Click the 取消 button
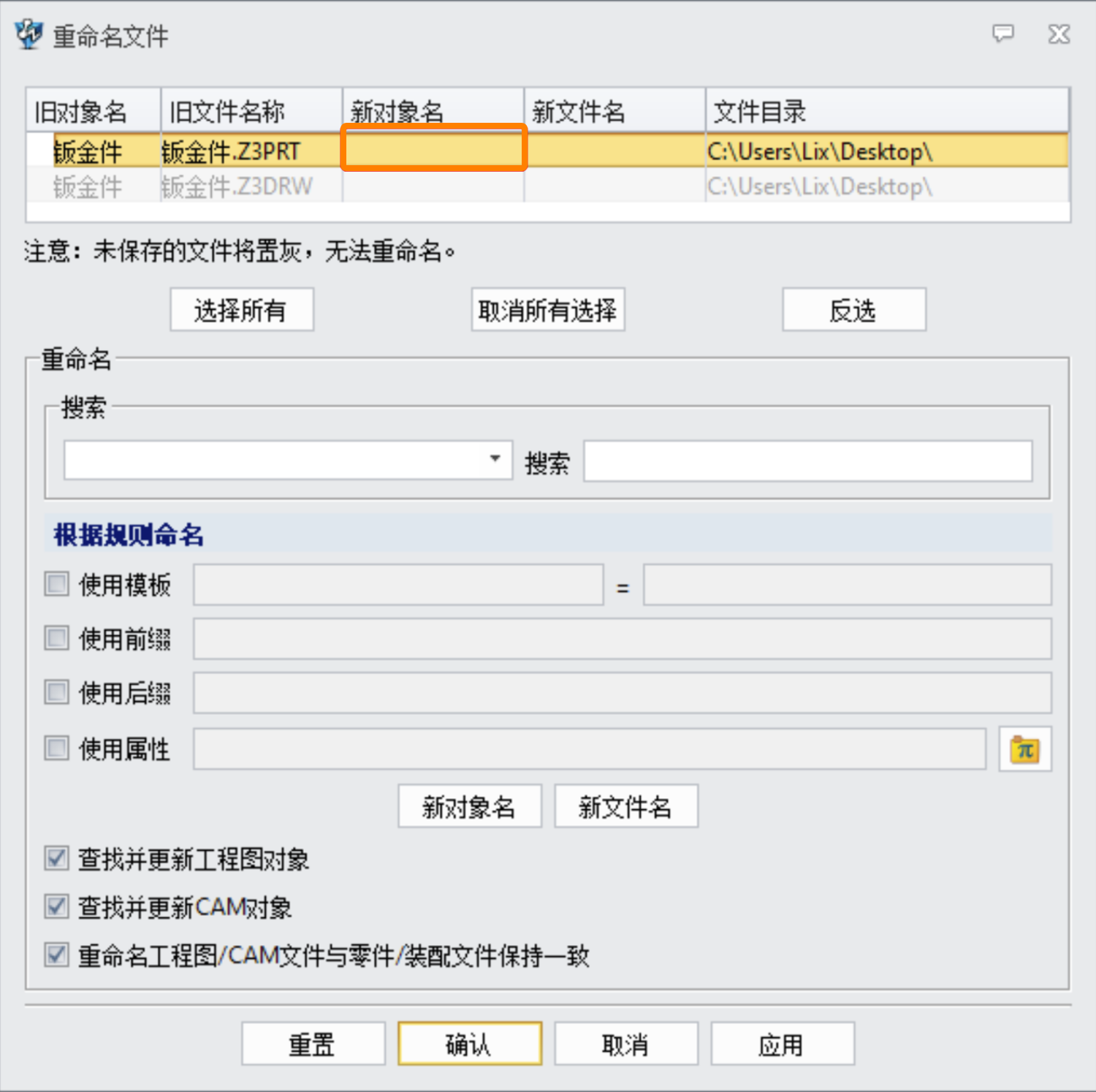 coord(626,1044)
